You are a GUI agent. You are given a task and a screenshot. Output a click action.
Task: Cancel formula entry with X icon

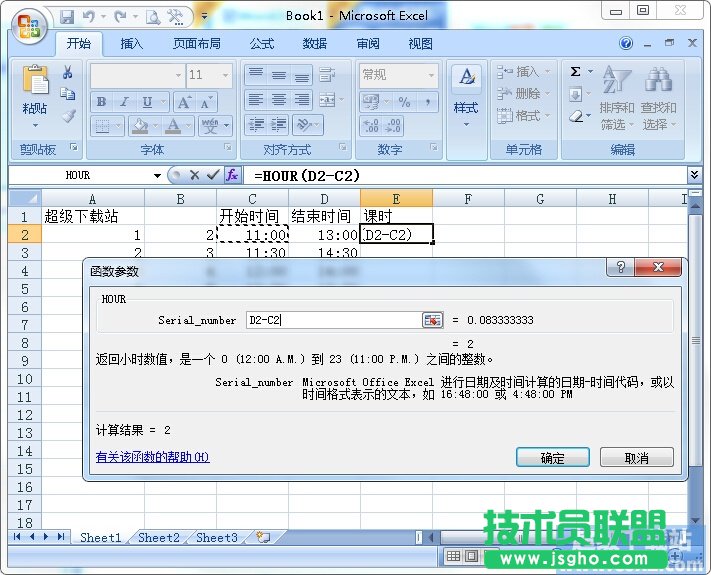click(195, 175)
